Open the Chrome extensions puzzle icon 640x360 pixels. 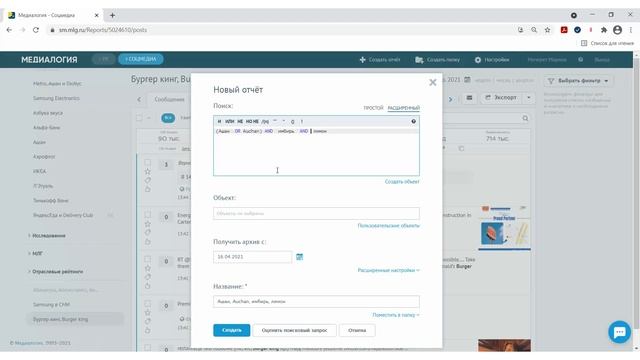[604, 30]
